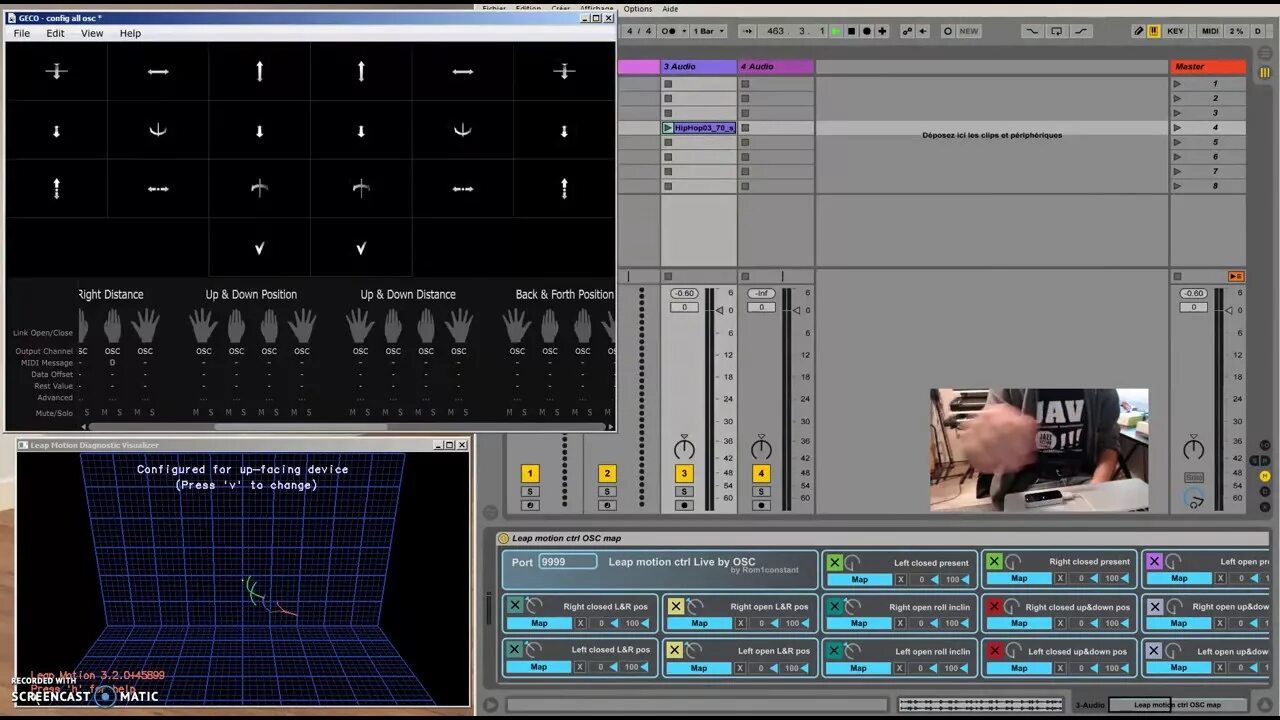Select the Leap motion ctrl OSC map tab

point(1177,705)
